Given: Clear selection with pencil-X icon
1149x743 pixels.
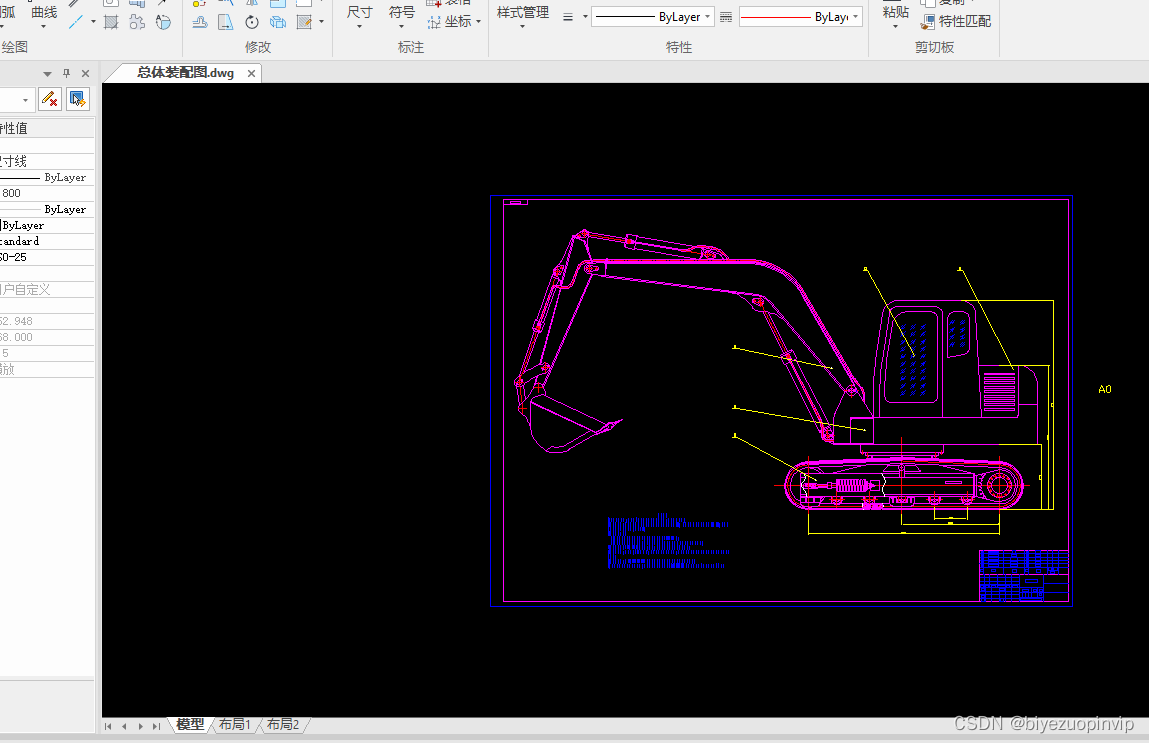Looking at the screenshot, I should click(50, 99).
